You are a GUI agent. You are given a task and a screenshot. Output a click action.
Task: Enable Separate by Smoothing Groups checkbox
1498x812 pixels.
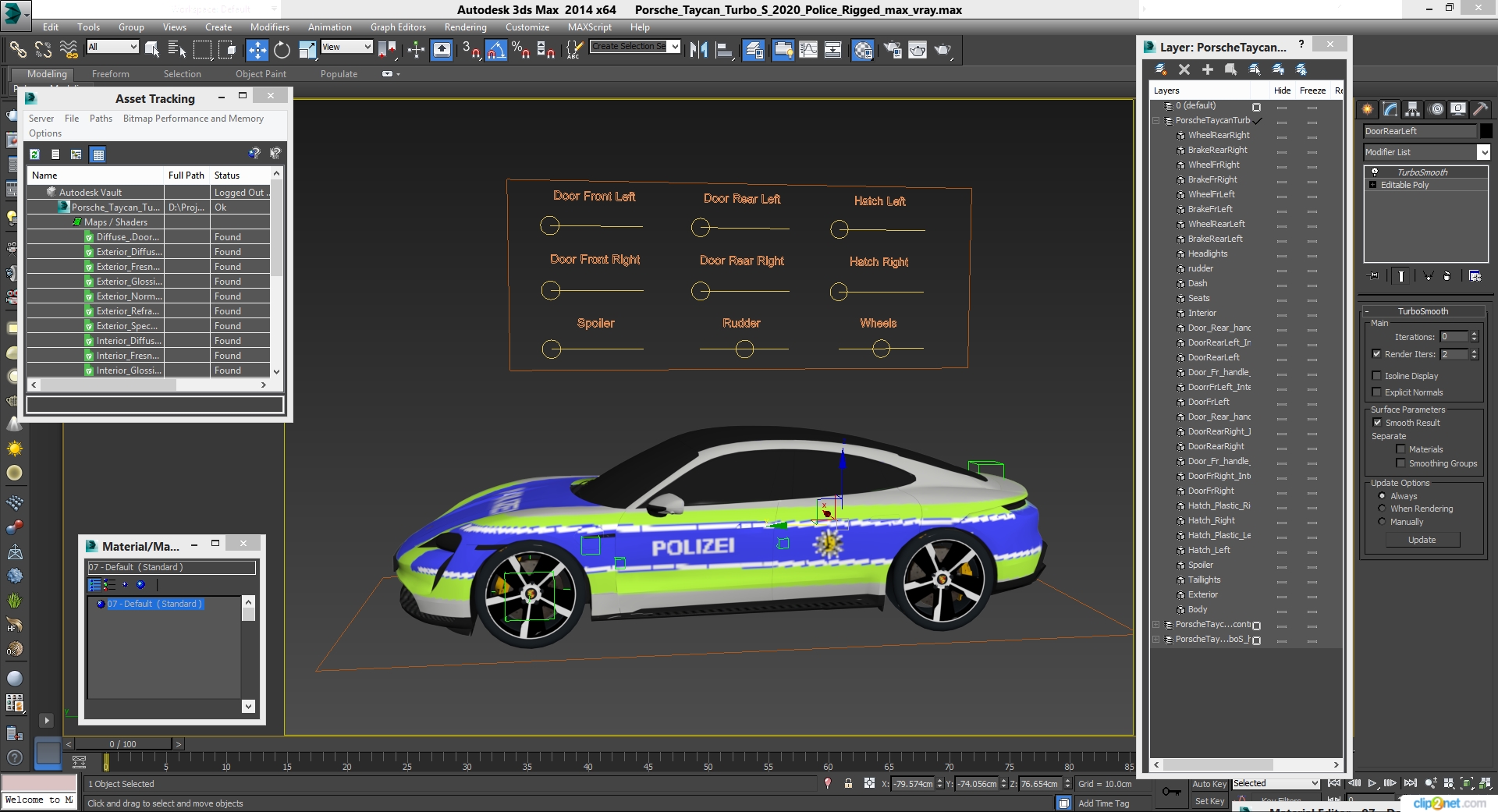click(x=1400, y=463)
